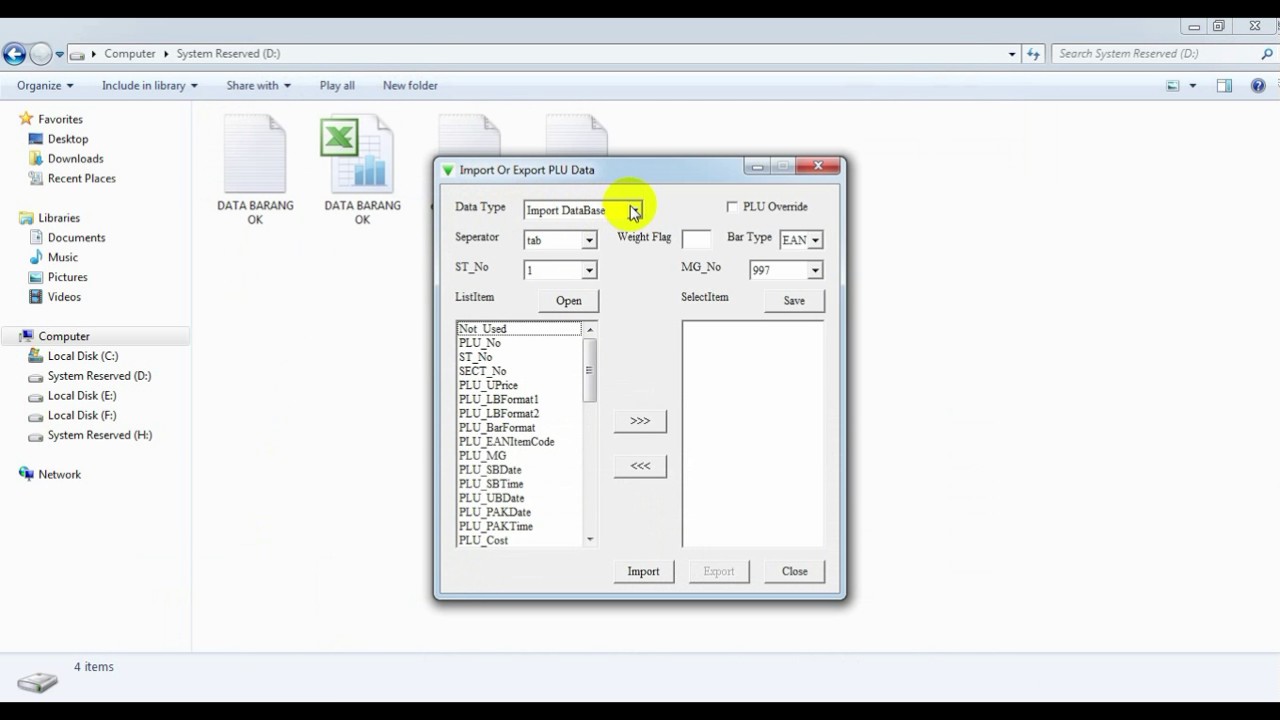The width and height of the screenshot is (1280, 720).
Task: Select ST_No in the ListItem list
Action: coord(475,357)
